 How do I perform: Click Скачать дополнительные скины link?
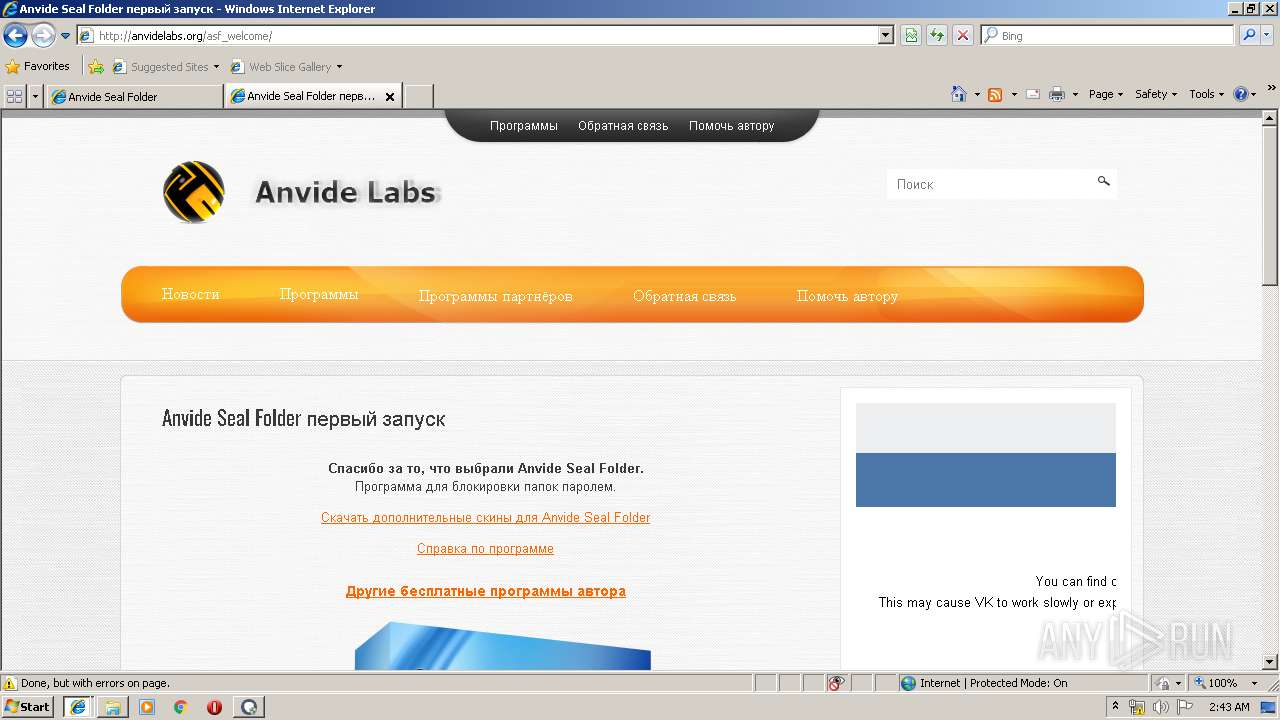pyautogui.click(x=485, y=518)
